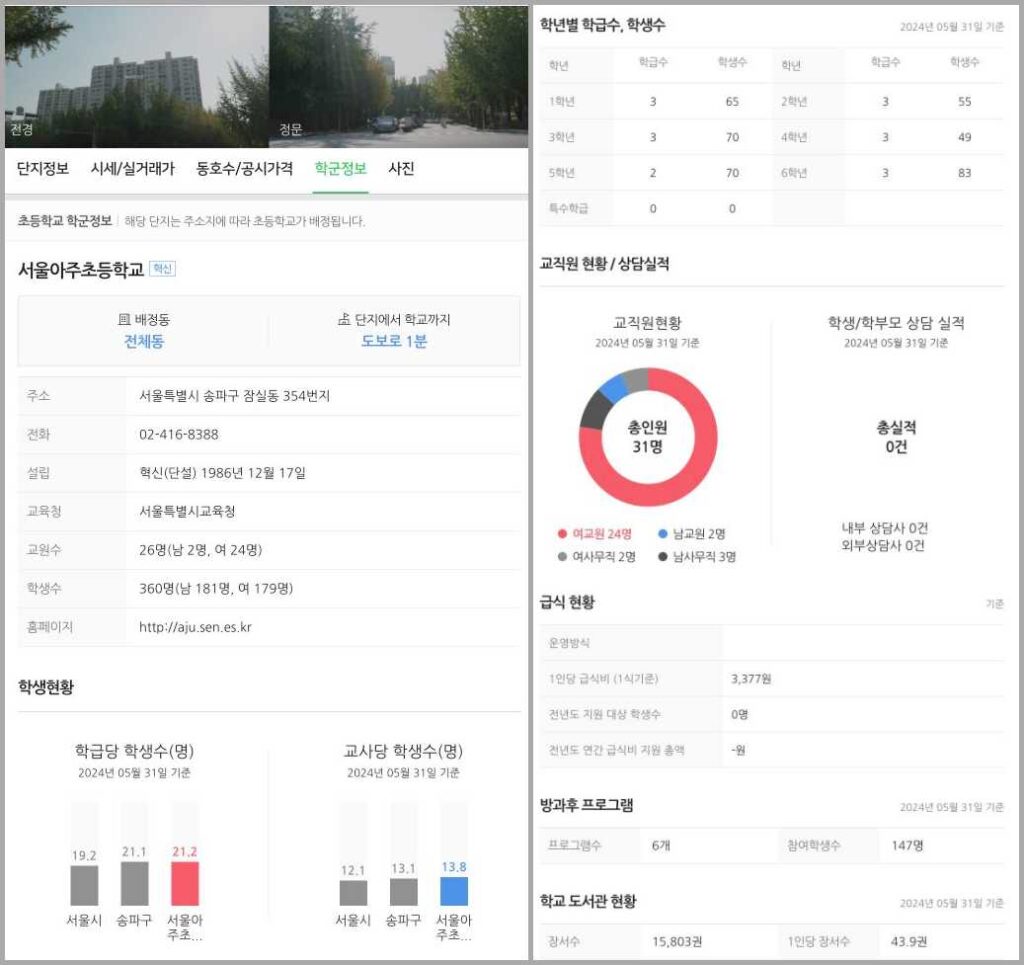Click the 방과후 프로그램 heading

[x=586, y=805]
